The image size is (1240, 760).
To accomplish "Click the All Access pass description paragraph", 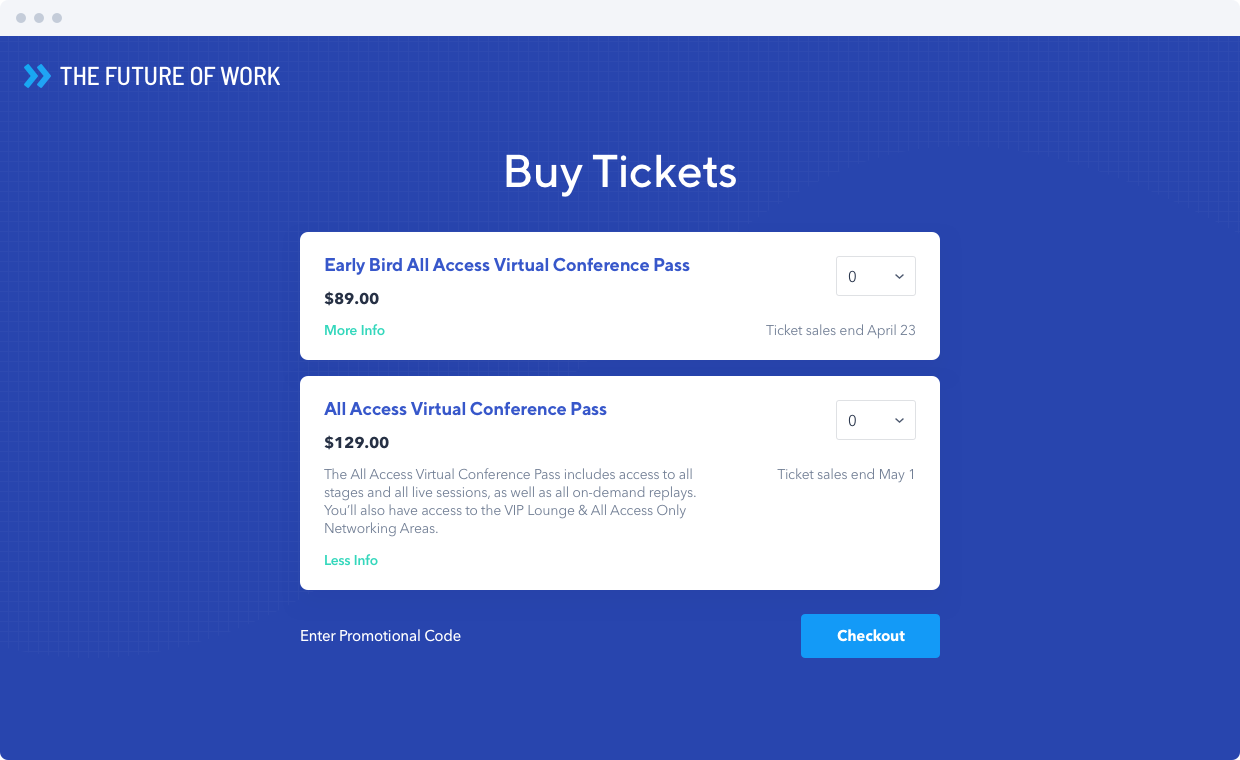I will (509, 501).
